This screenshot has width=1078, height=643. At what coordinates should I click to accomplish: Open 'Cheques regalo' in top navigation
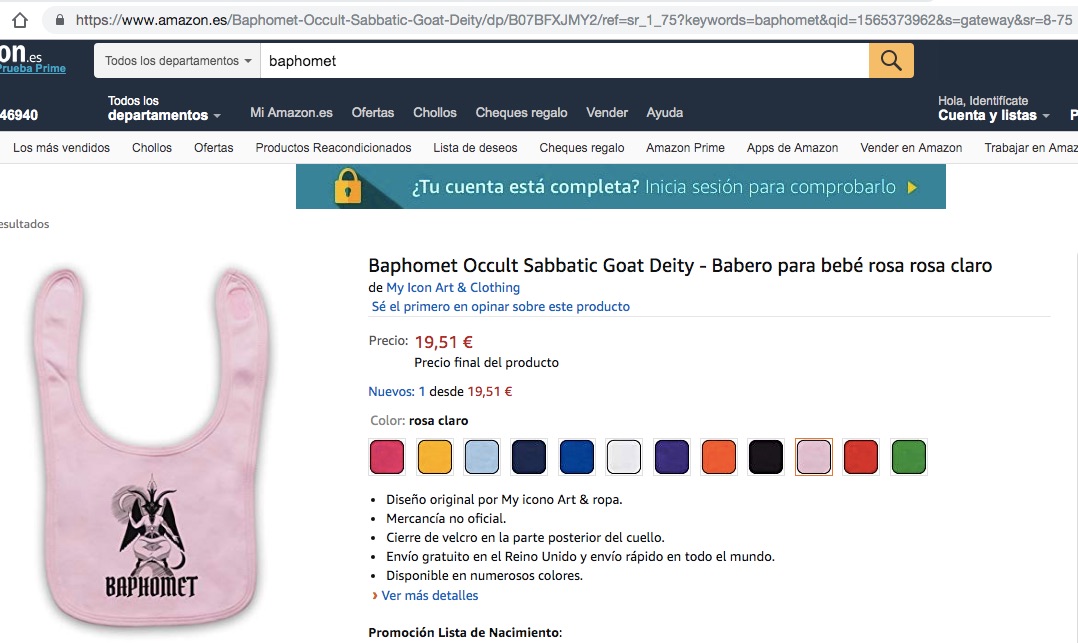[521, 113]
